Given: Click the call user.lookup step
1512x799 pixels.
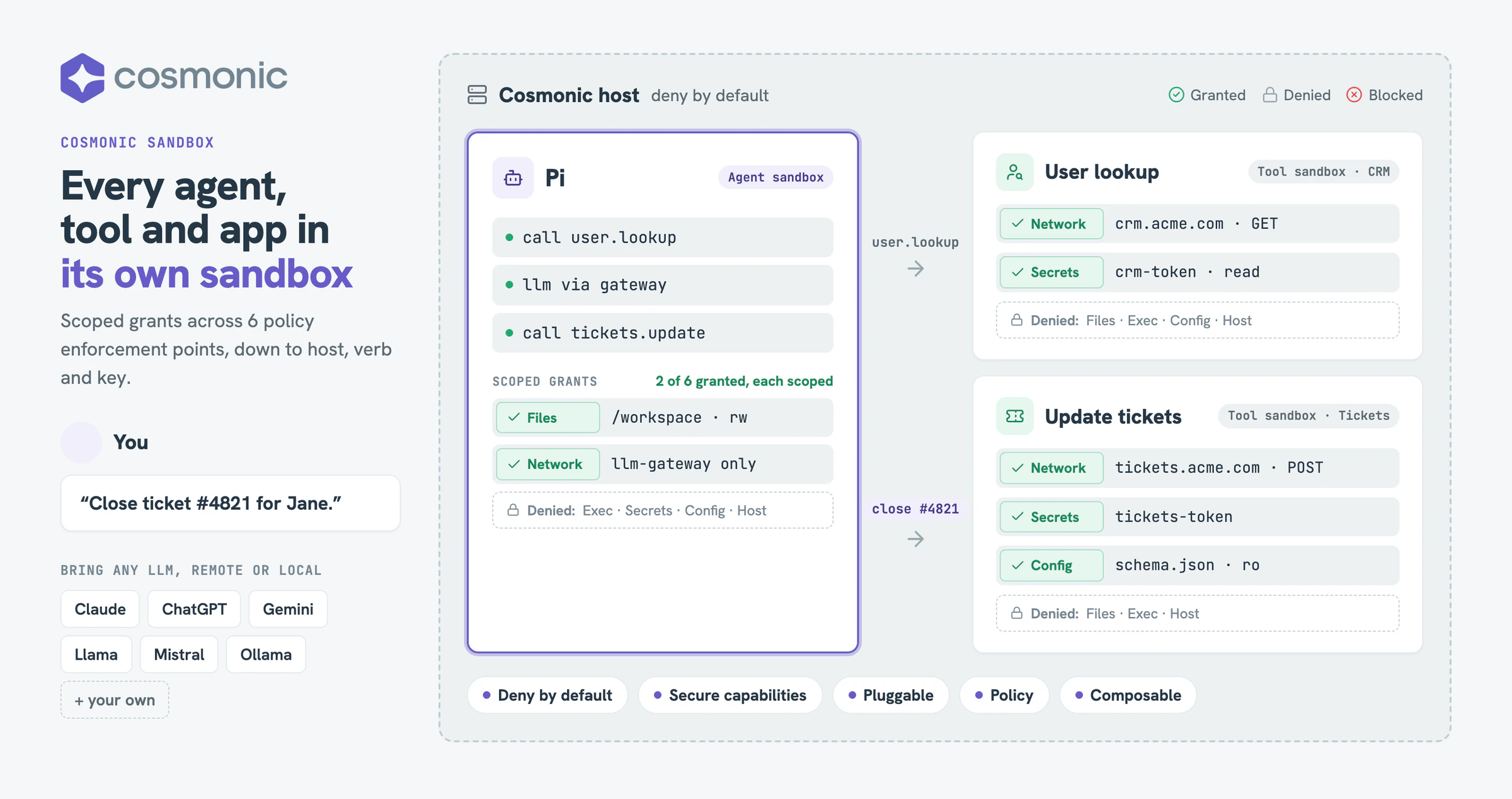Looking at the screenshot, I should [663, 237].
